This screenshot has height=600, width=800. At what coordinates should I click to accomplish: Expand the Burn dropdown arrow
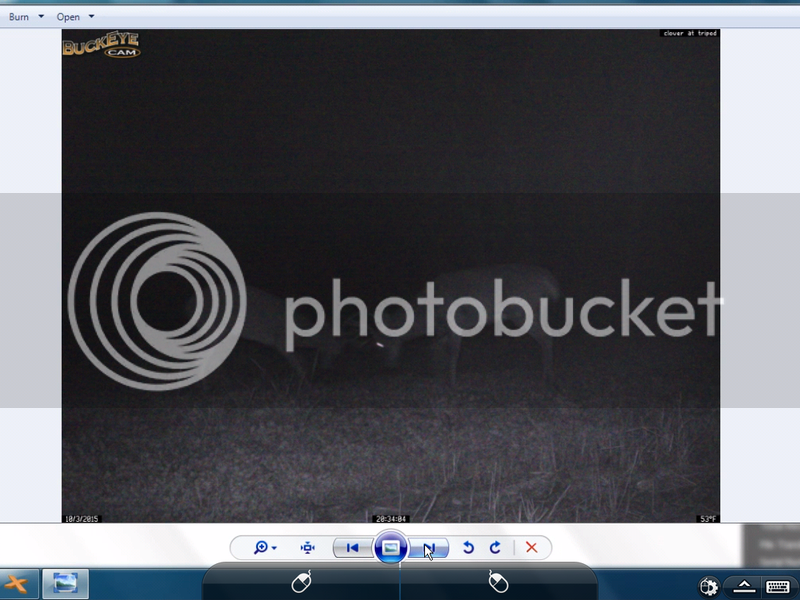point(41,16)
